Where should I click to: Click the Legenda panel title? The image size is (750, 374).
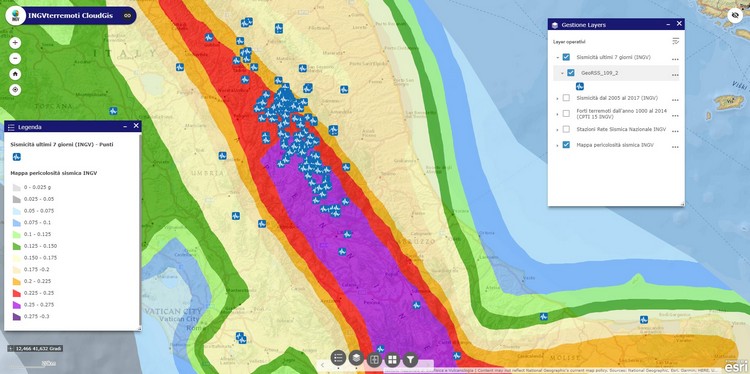coord(30,127)
